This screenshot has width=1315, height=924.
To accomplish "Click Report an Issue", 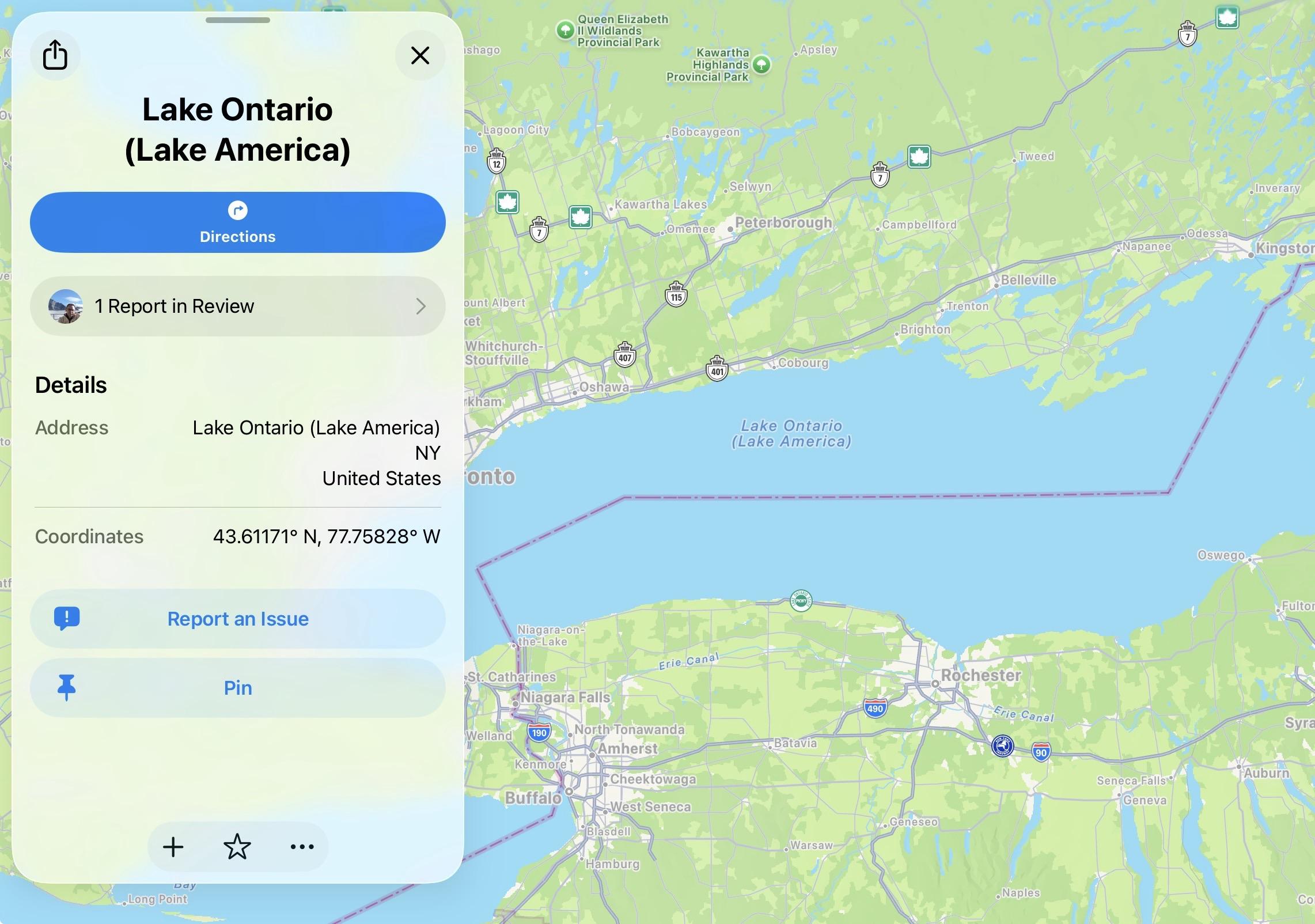I will (x=237, y=619).
